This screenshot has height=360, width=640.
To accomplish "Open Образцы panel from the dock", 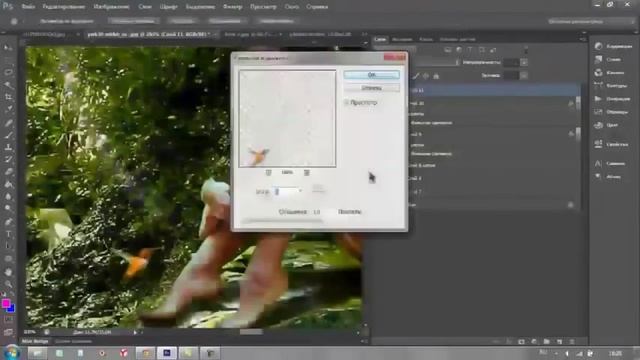I will tap(612, 111).
